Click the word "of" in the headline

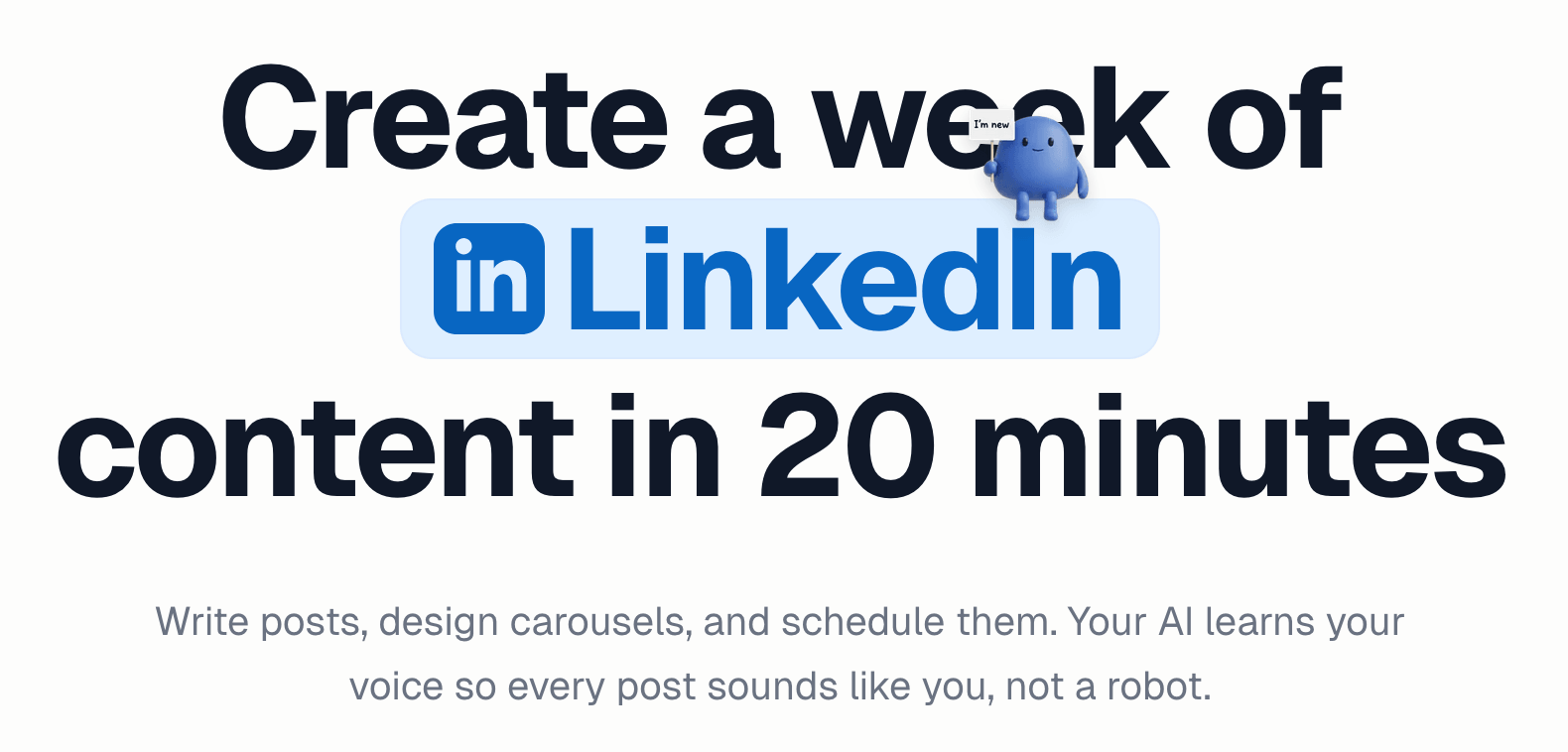tap(1273, 121)
